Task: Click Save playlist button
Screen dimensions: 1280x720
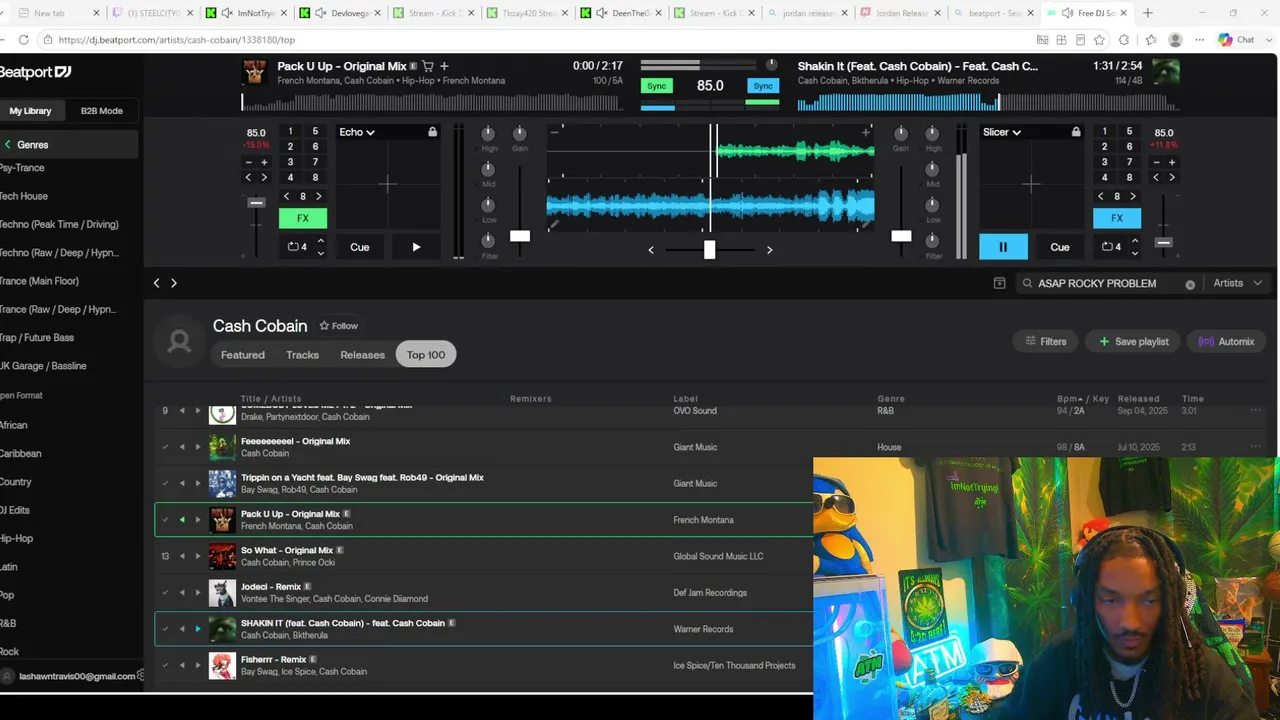Action: pos(1133,341)
